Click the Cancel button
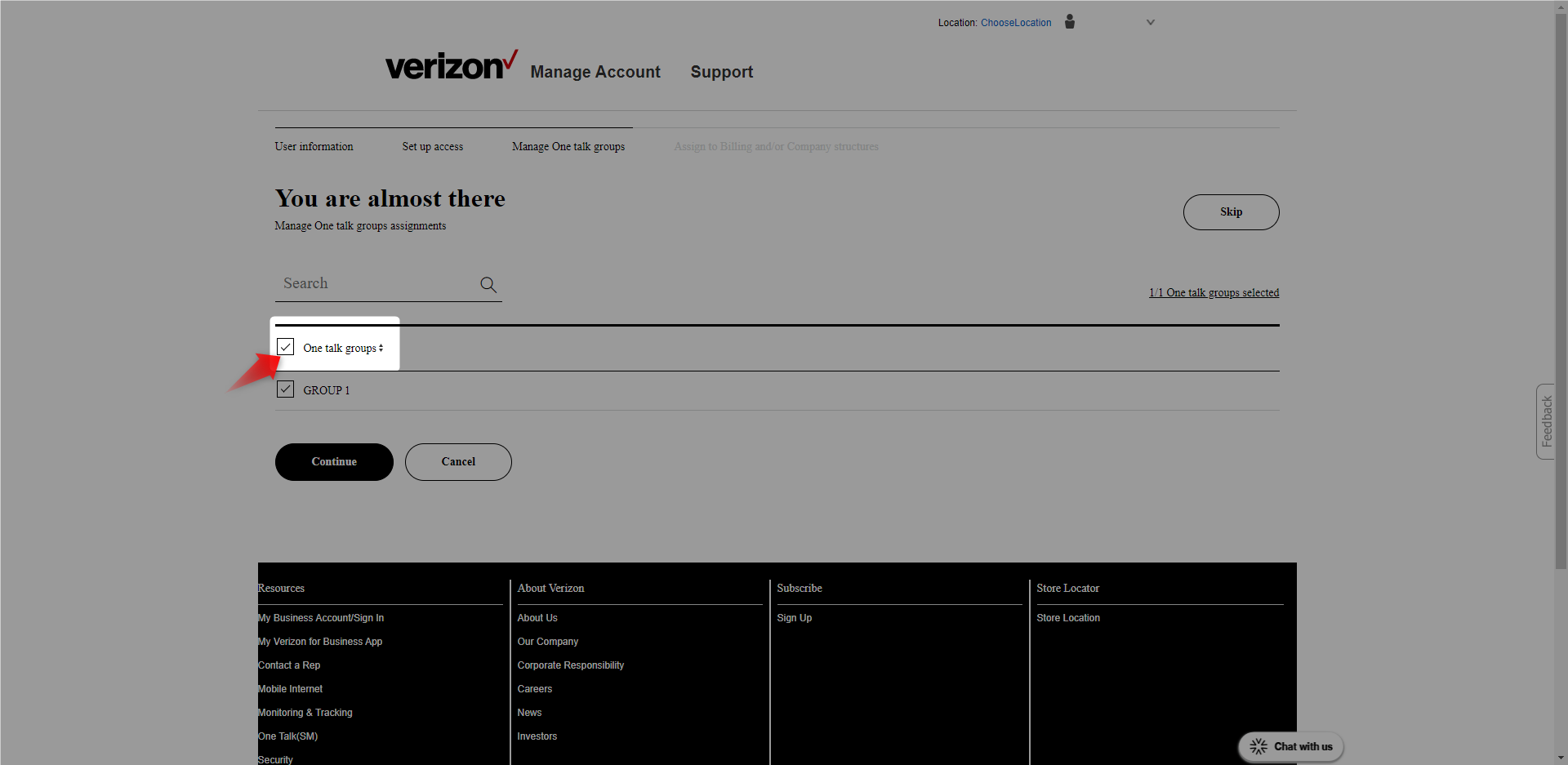 (458, 462)
